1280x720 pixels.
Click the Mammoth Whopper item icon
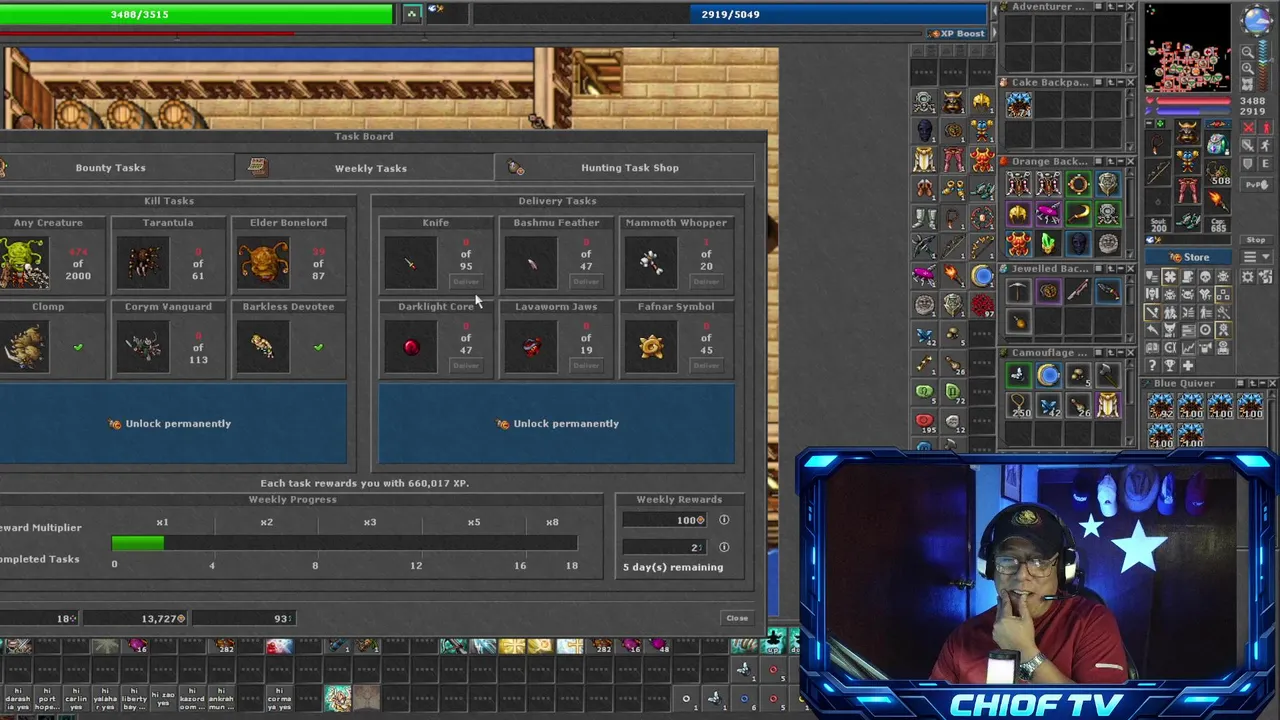(651, 263)
